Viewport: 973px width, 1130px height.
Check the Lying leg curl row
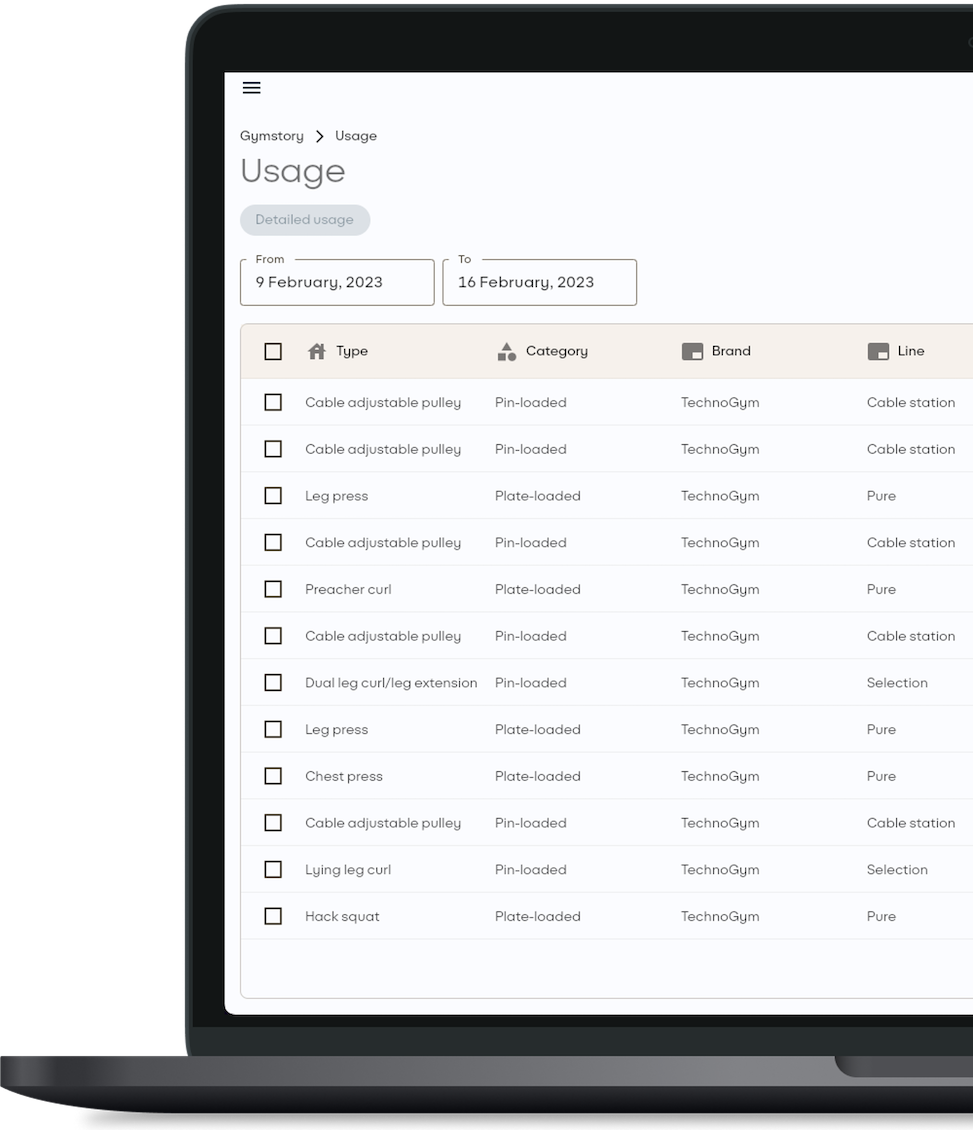tap(273, 869)
